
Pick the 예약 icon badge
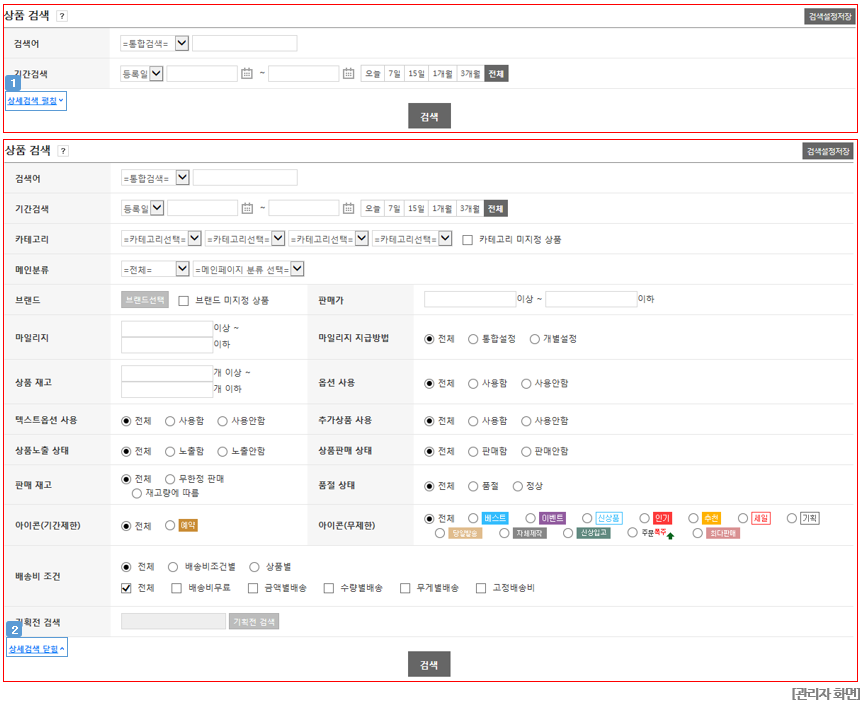coord(188,525)
